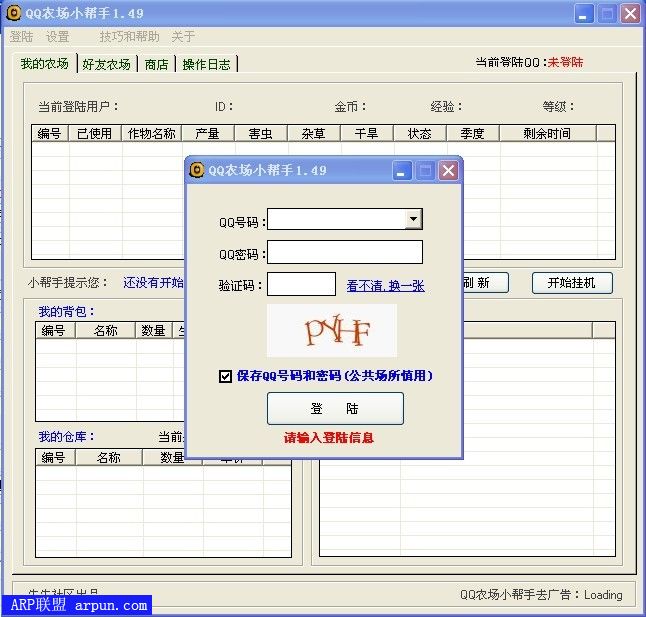Minimize the main QQ农场小帮手 window
This screenshot has height=617, width=646.
(x=583, y=14)
